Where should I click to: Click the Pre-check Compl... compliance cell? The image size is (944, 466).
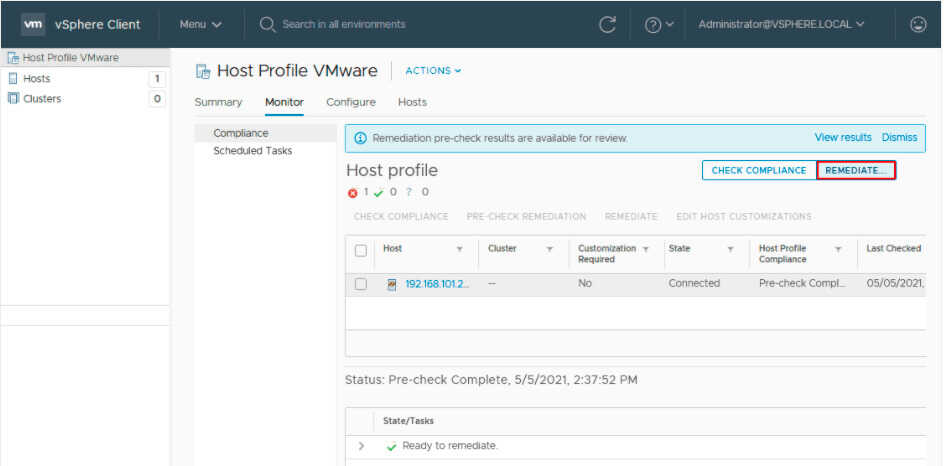click(x=802, y=283)
